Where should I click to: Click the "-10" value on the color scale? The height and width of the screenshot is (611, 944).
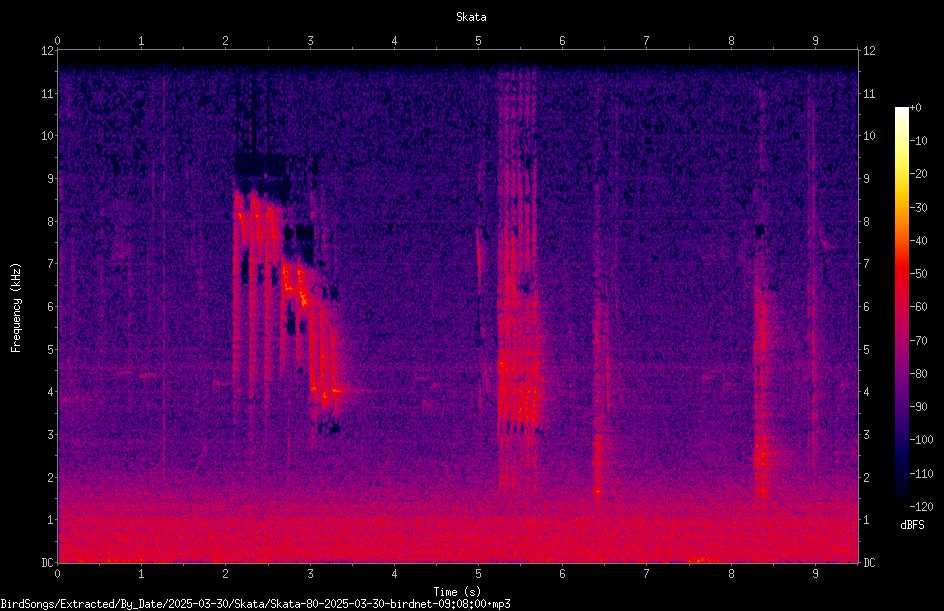(918, 141)
